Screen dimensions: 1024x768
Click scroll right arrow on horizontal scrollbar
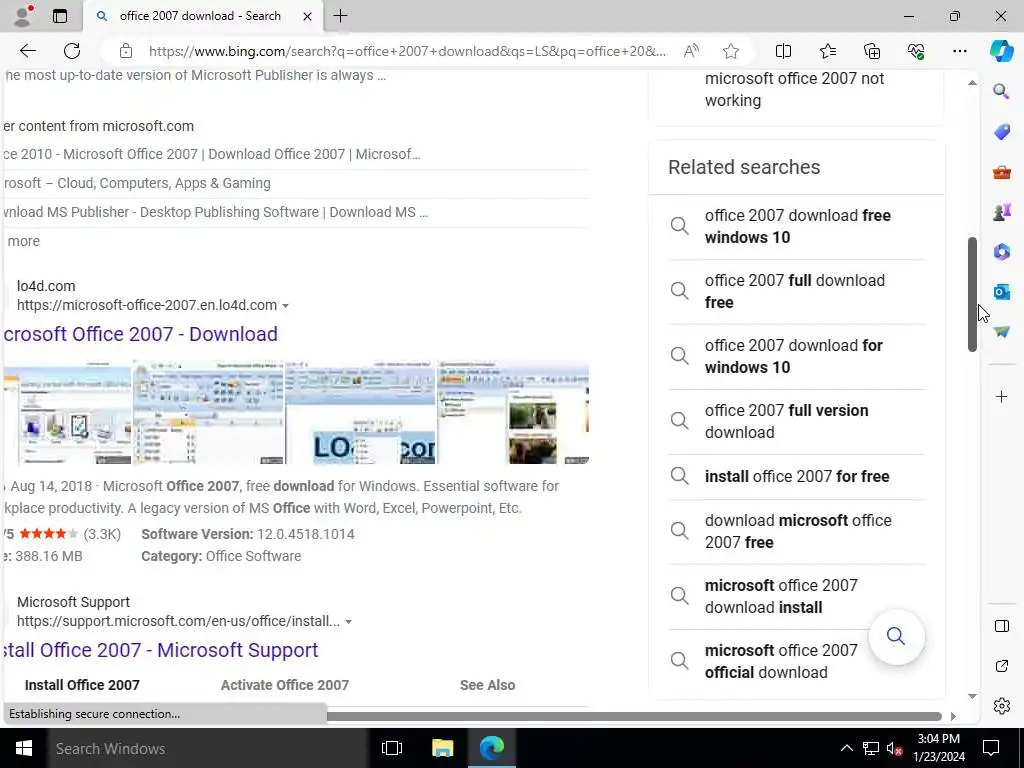[953, 716]
